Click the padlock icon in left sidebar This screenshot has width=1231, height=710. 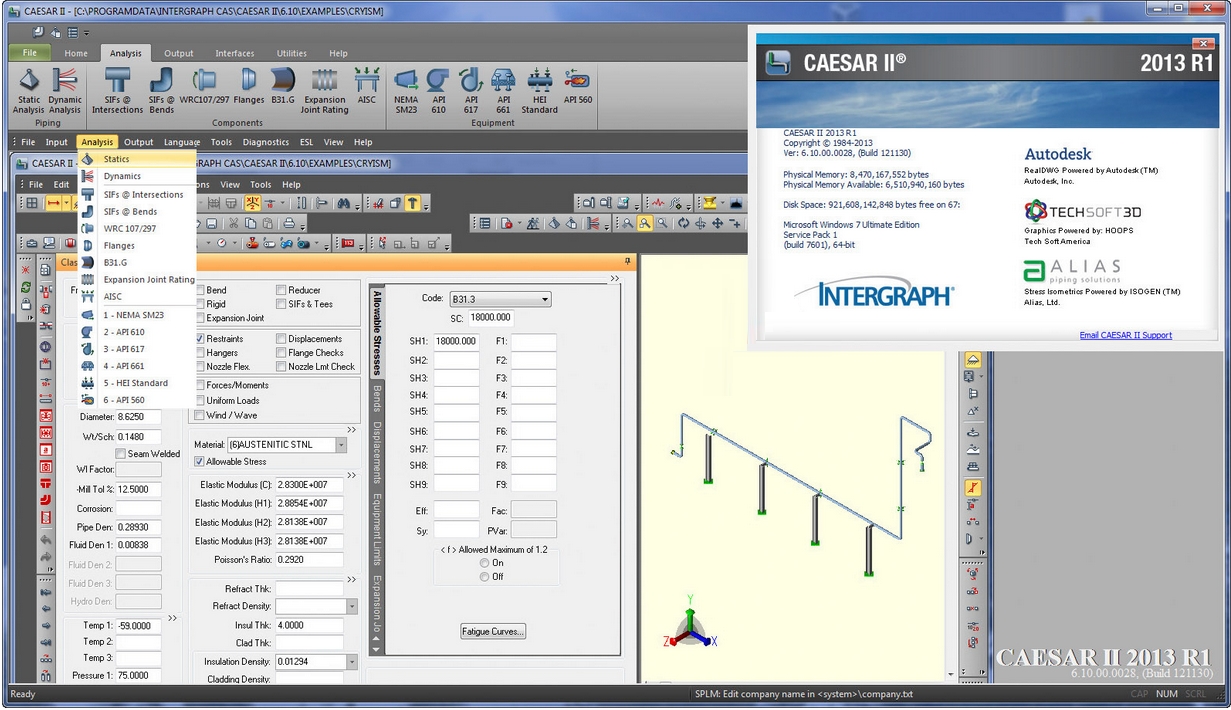(25, 304)
